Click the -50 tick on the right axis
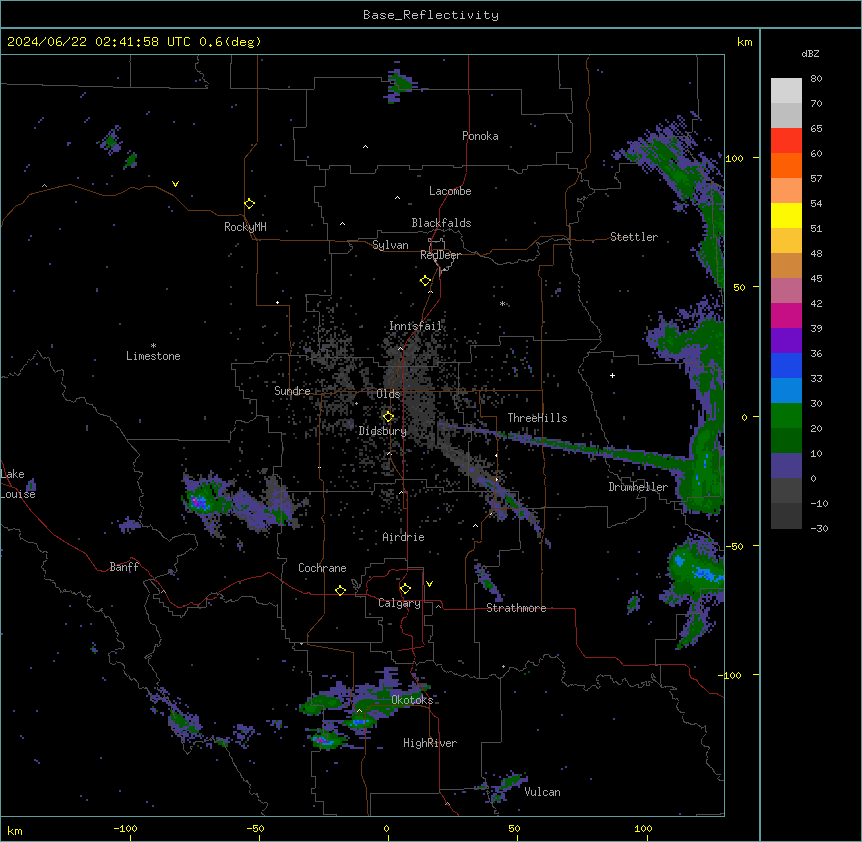 [x=734, y=546]
